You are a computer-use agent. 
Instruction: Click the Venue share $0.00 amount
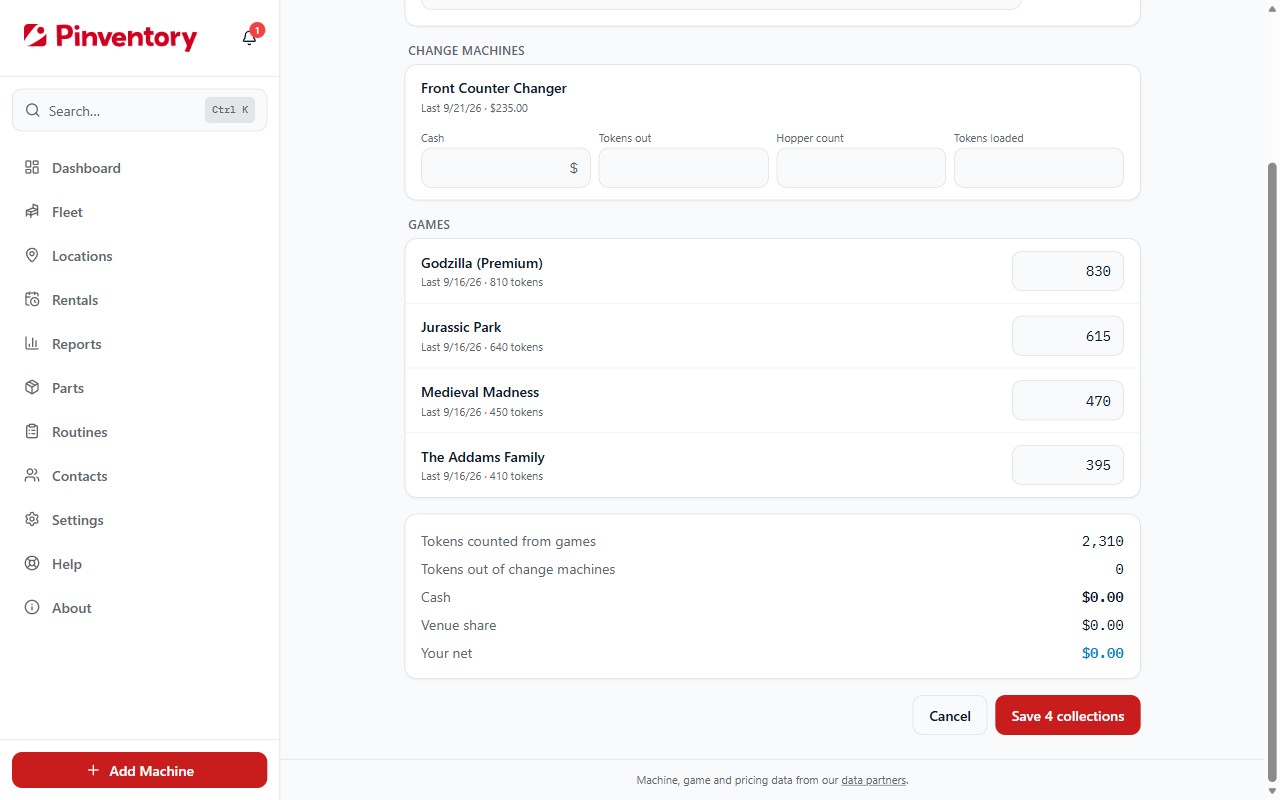tap(1103, 625)
